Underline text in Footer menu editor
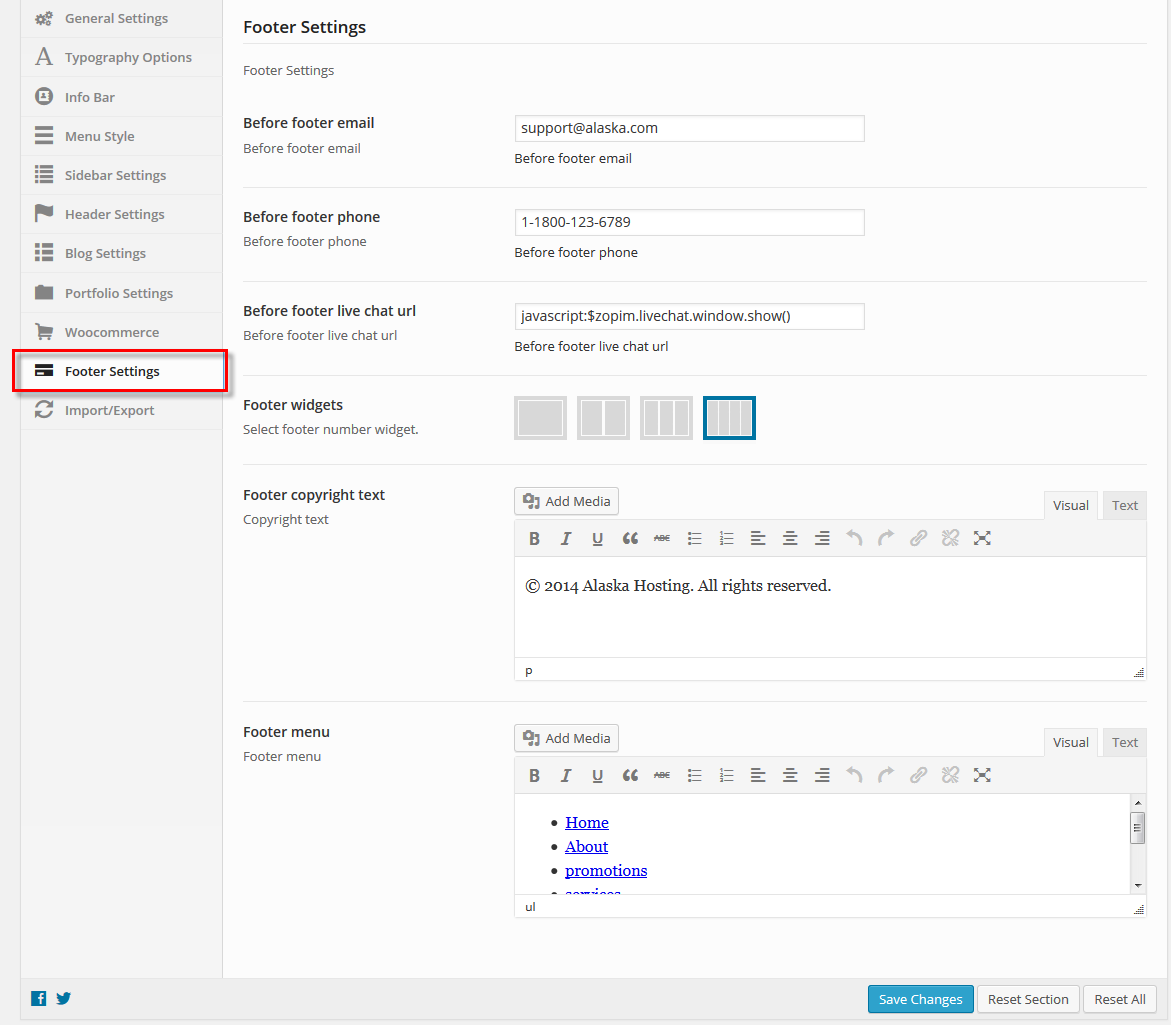The width and height of the screenshot is (1171, 1025). (x=597, y=775)
